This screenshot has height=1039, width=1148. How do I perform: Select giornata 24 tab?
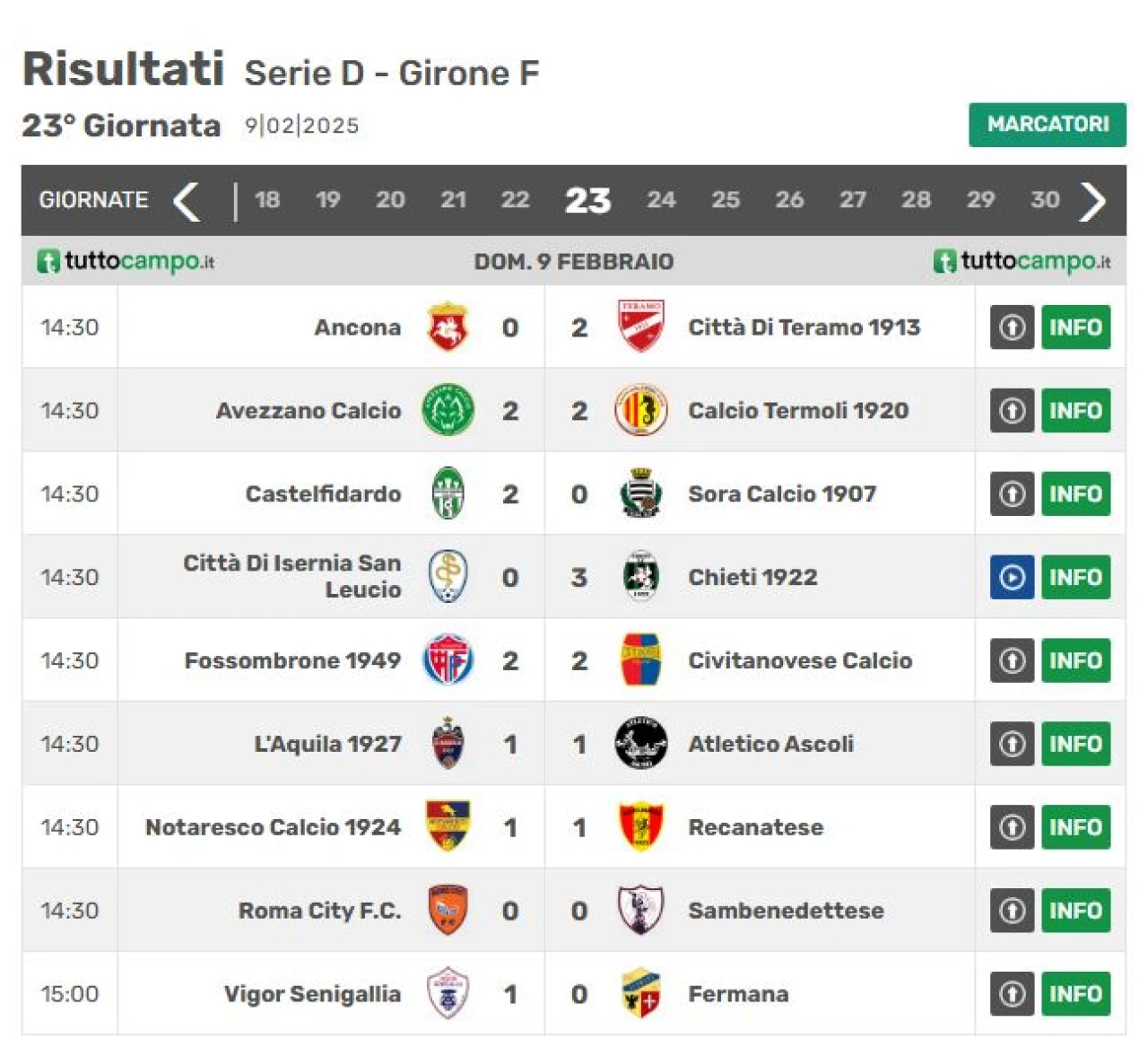click(x=661, y=199)
